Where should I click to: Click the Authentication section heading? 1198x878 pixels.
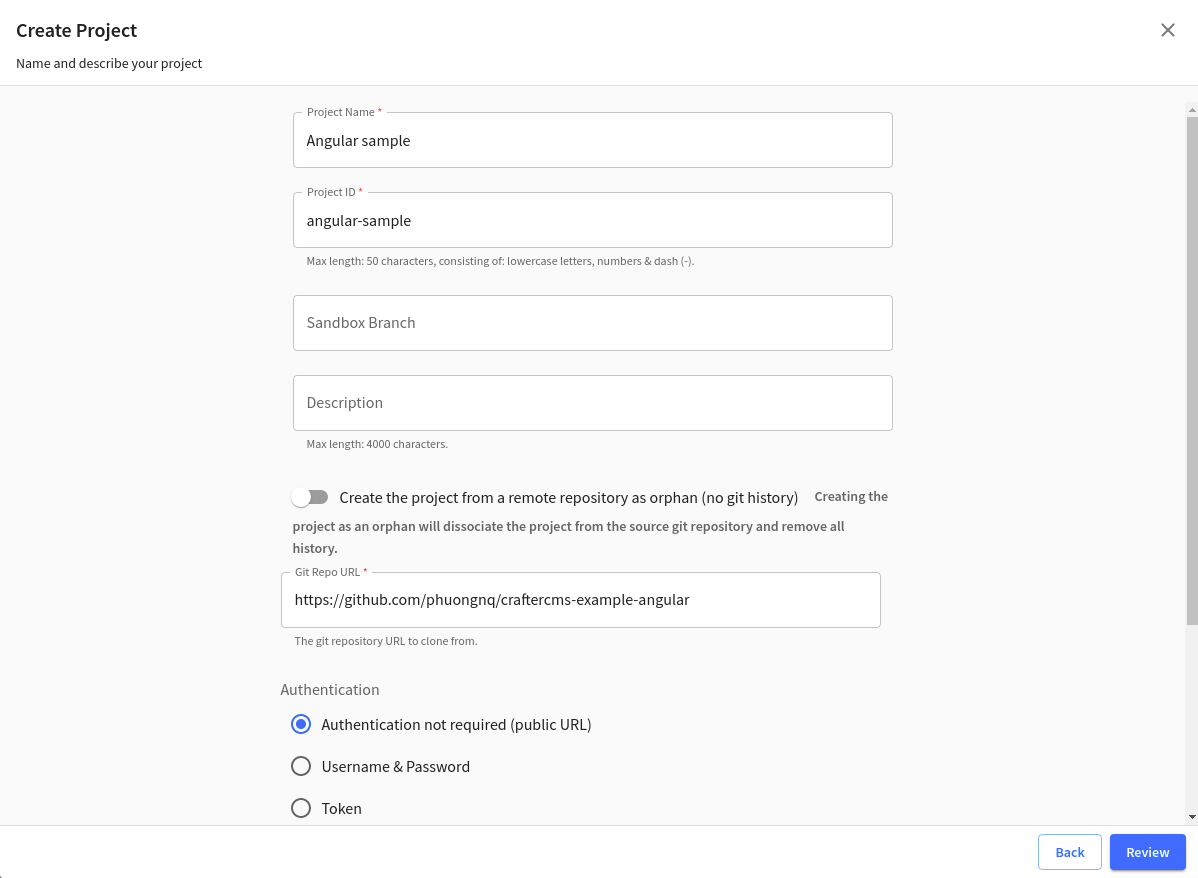pyautogui.click(x=330, y=690)
